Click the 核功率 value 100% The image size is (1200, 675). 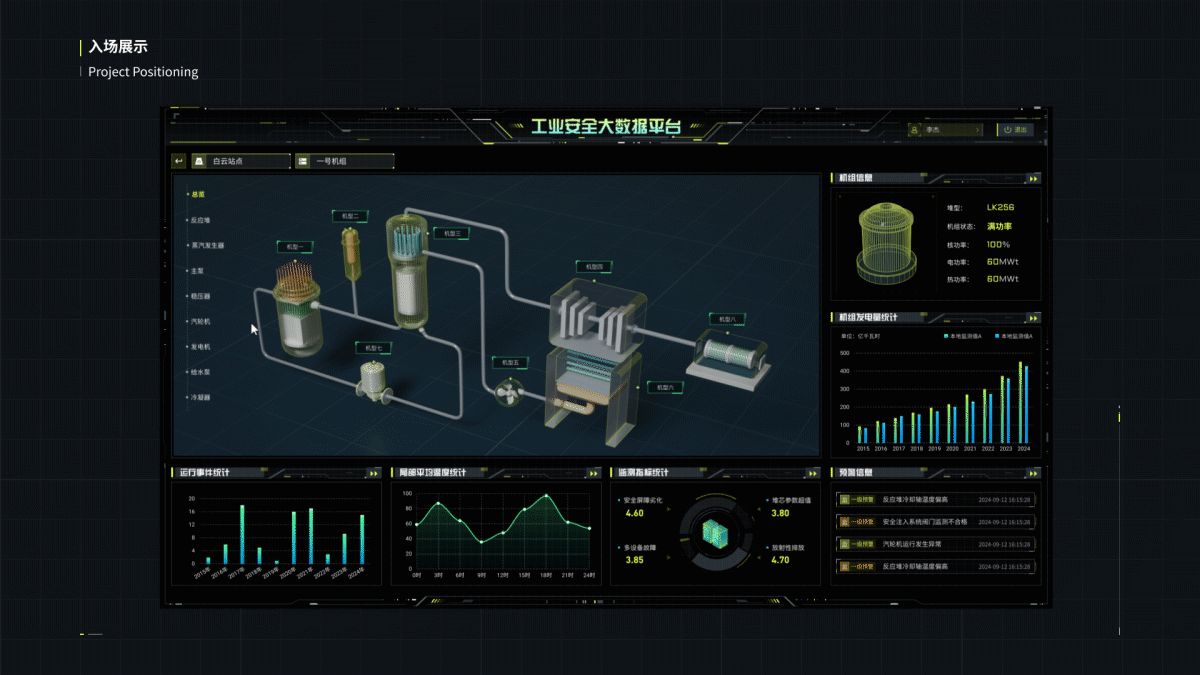point(998,244)
